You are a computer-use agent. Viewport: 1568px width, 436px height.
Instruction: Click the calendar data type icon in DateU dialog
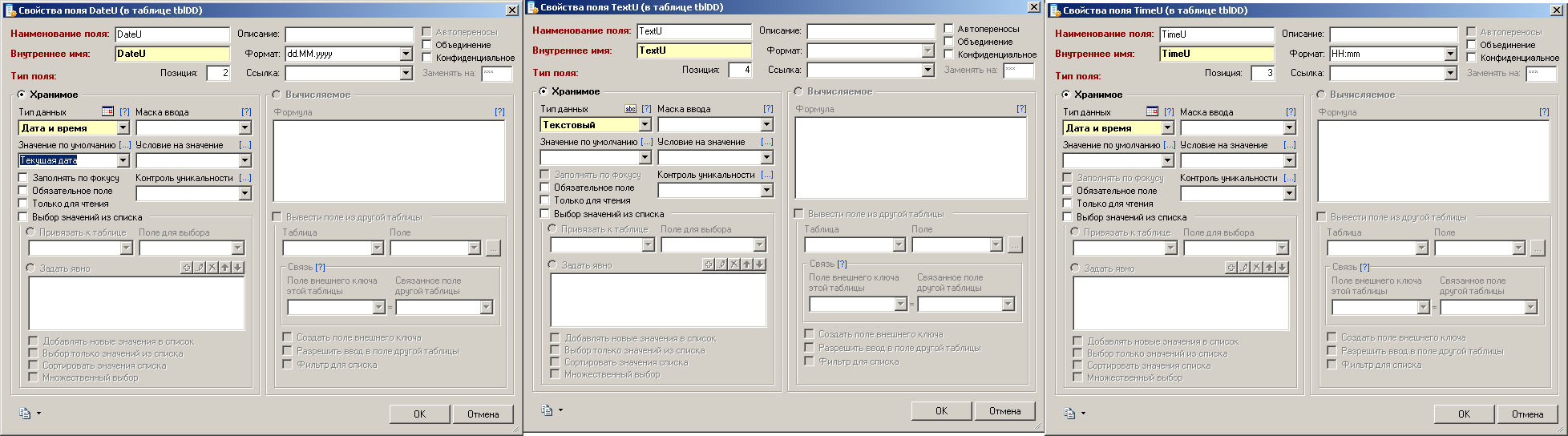pos(107,112)
